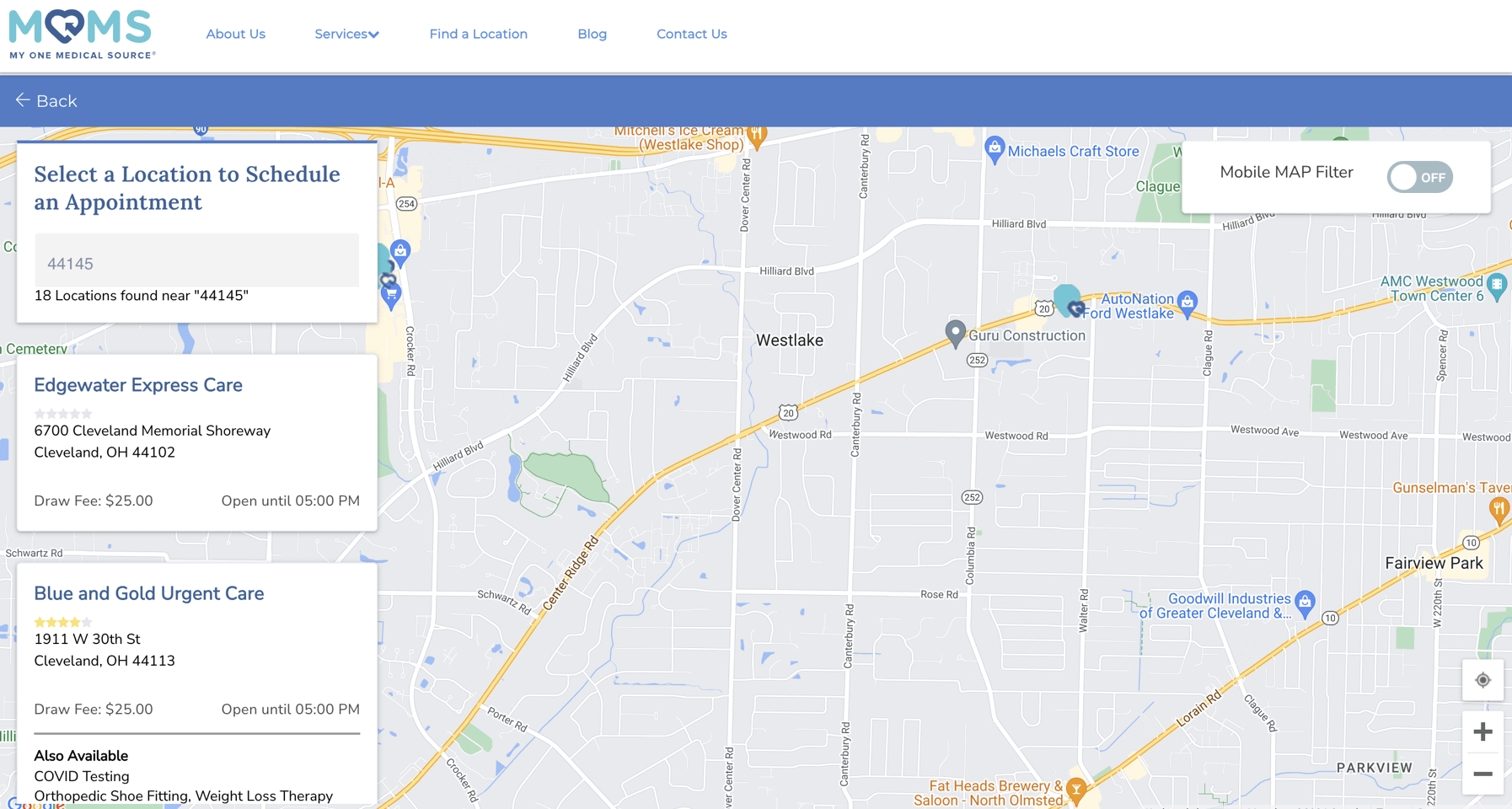1512x809 pixels.
Task: Select the Guru Construction map pin
Action: (955, 334)
